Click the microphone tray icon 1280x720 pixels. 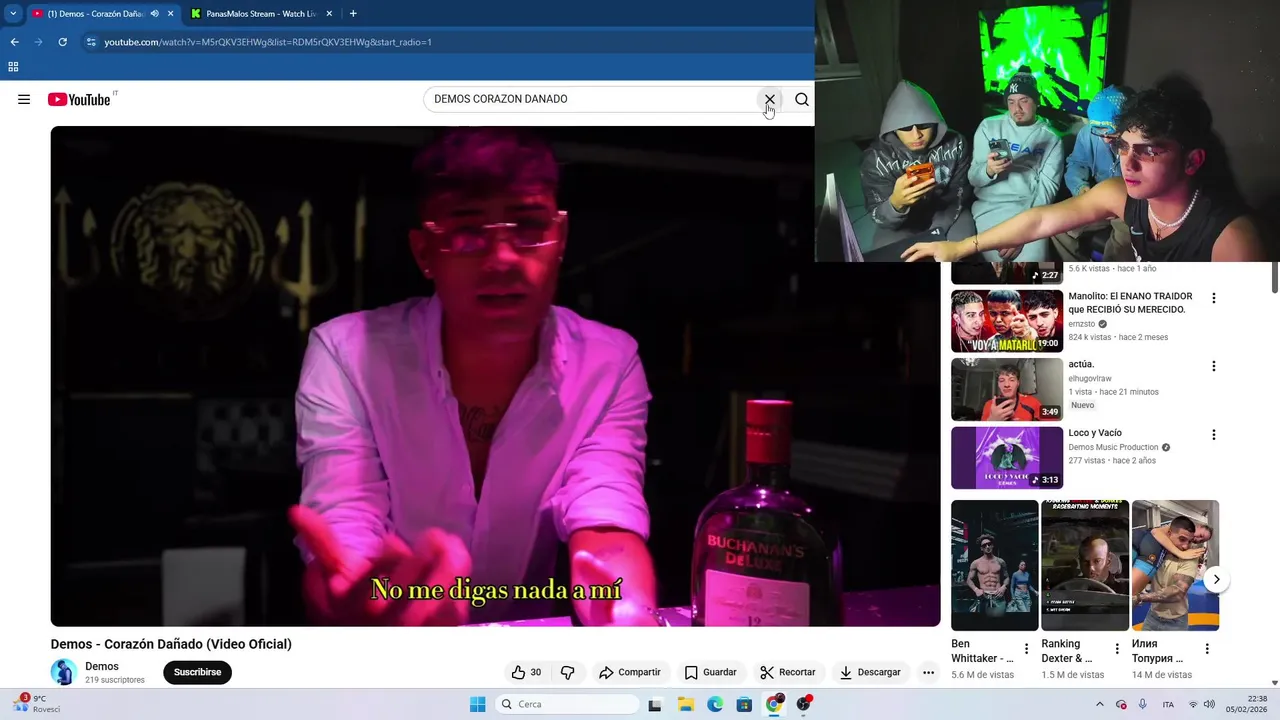pyautogui.click(x=1142, y=704)
